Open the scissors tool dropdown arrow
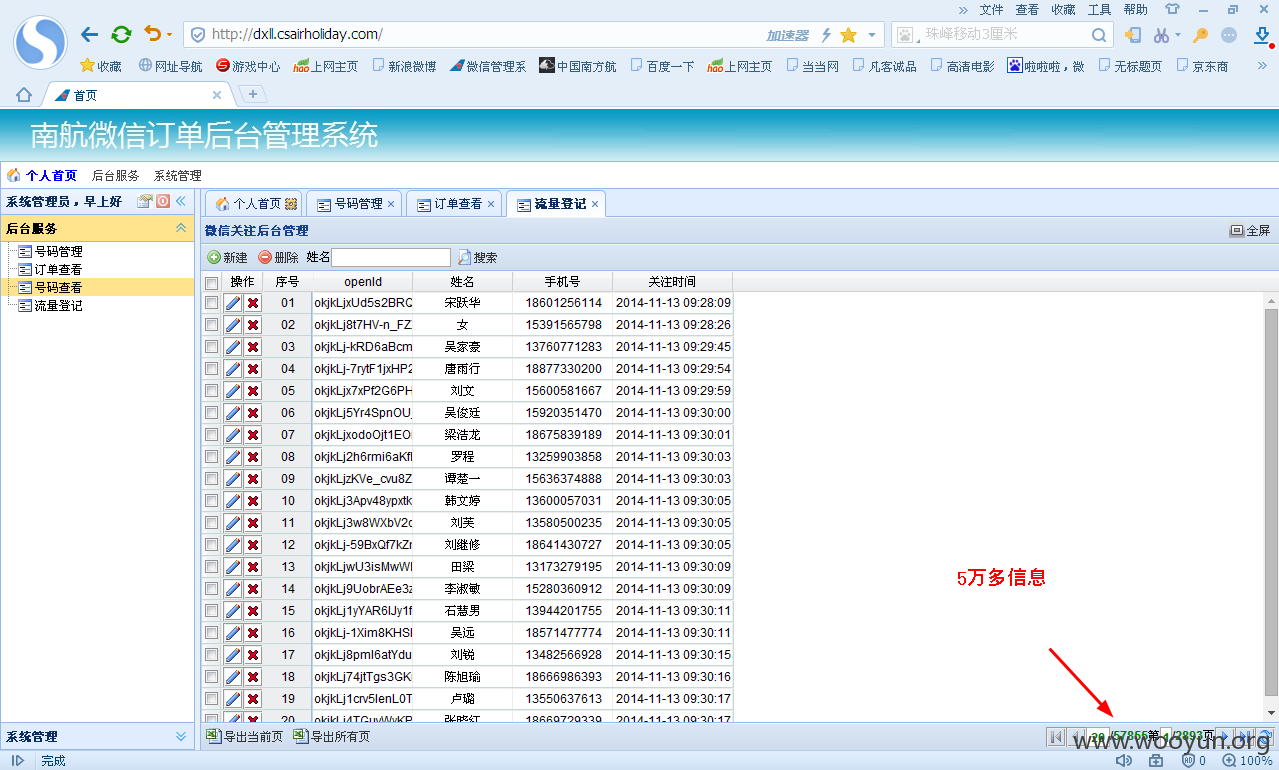1279x770 pixels. [x=1178, y=35]
